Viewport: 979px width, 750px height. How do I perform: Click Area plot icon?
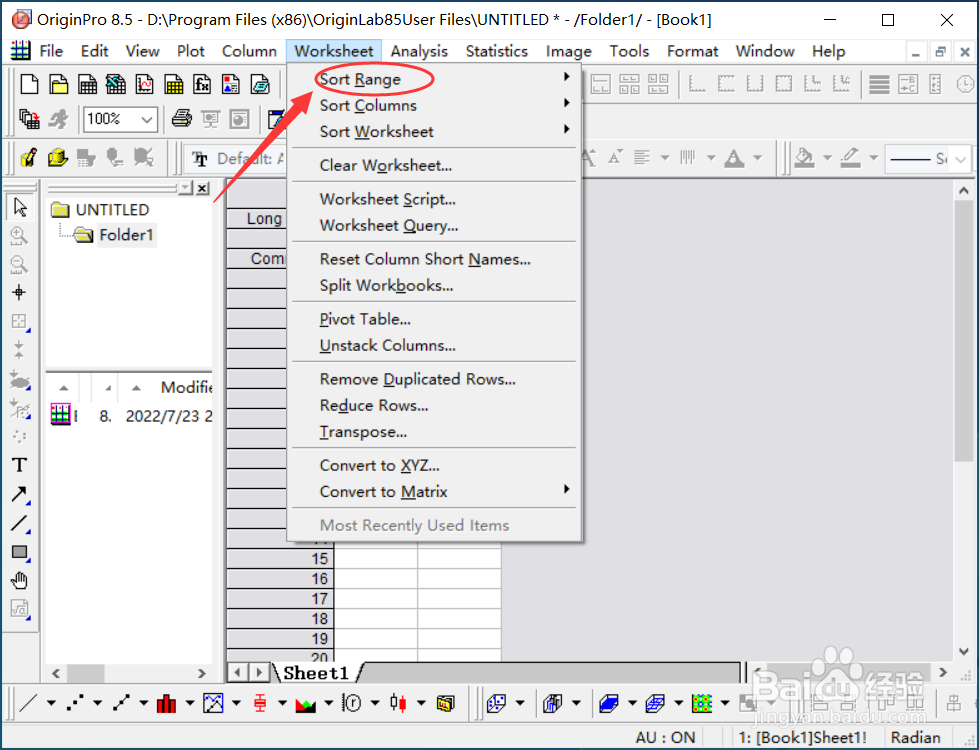[x=305, y=703]
